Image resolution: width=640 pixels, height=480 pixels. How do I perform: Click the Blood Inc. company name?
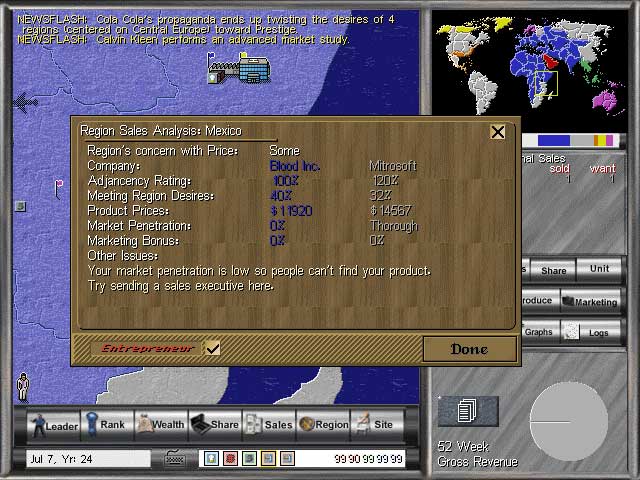click(x=295, y=166)
